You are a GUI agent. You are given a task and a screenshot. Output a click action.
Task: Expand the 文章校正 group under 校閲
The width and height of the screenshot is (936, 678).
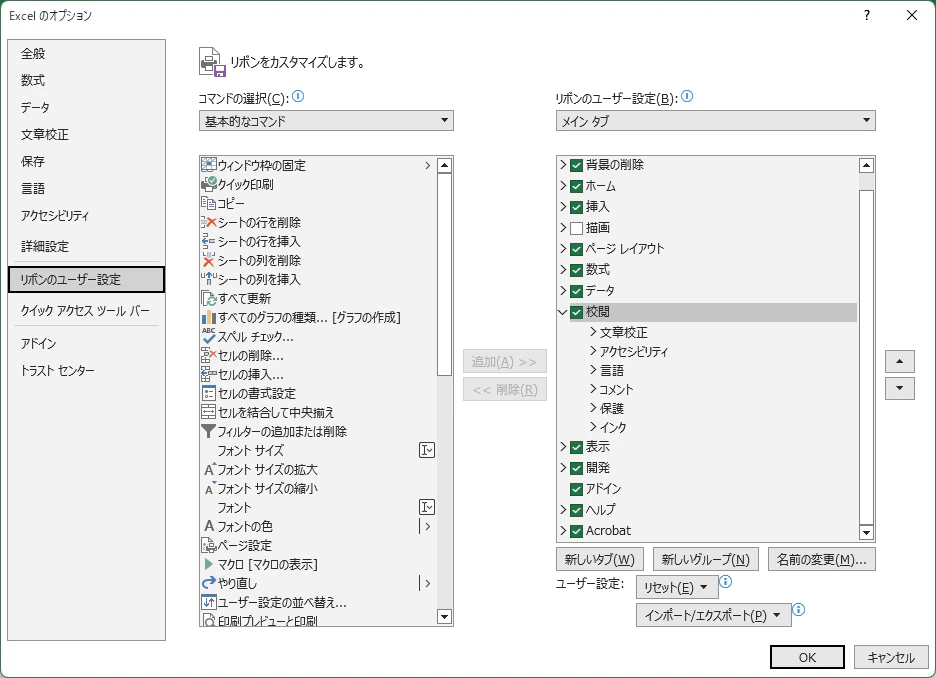pos(593,332)
